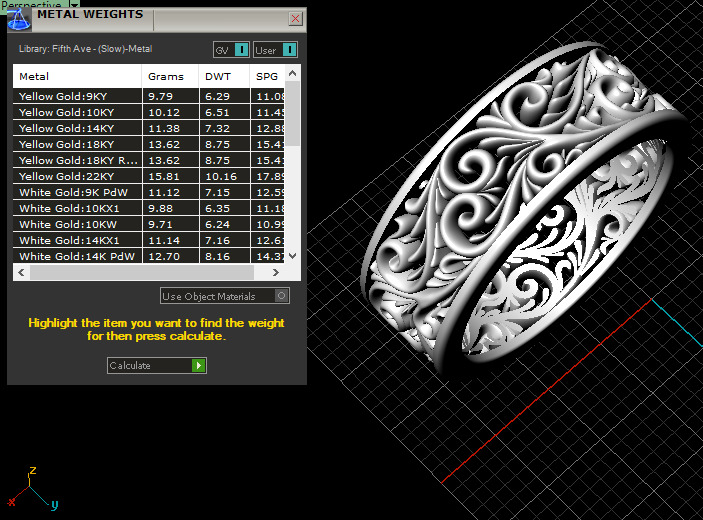Screen dimensions: 703x520
Task: Click right arrow of horizontal scrollbar
Action: click(x=276, y=272)
